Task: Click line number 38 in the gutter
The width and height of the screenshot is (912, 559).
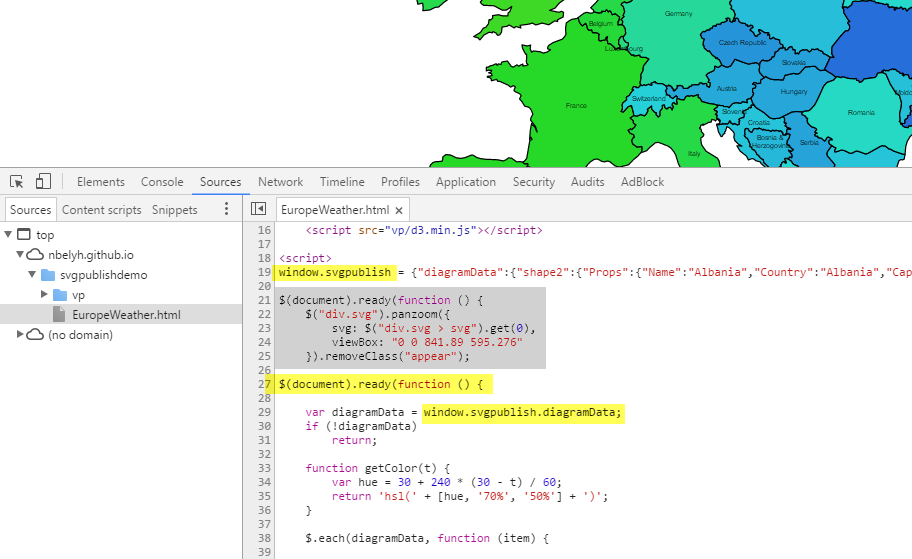Action: 264,538
